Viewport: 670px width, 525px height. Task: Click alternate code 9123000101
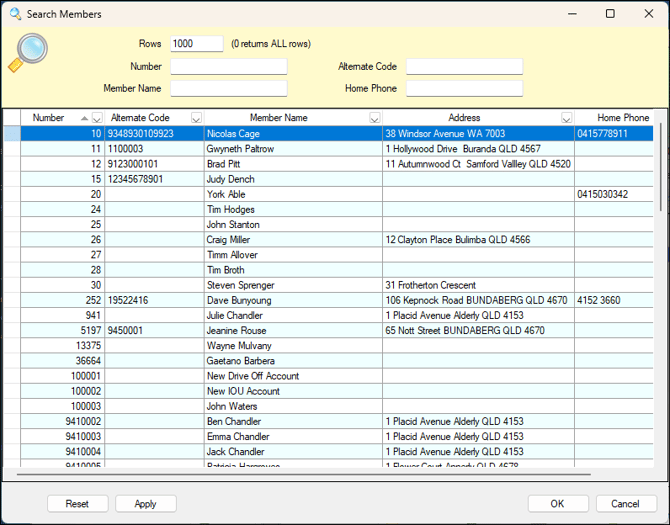[x=133, y=164]
